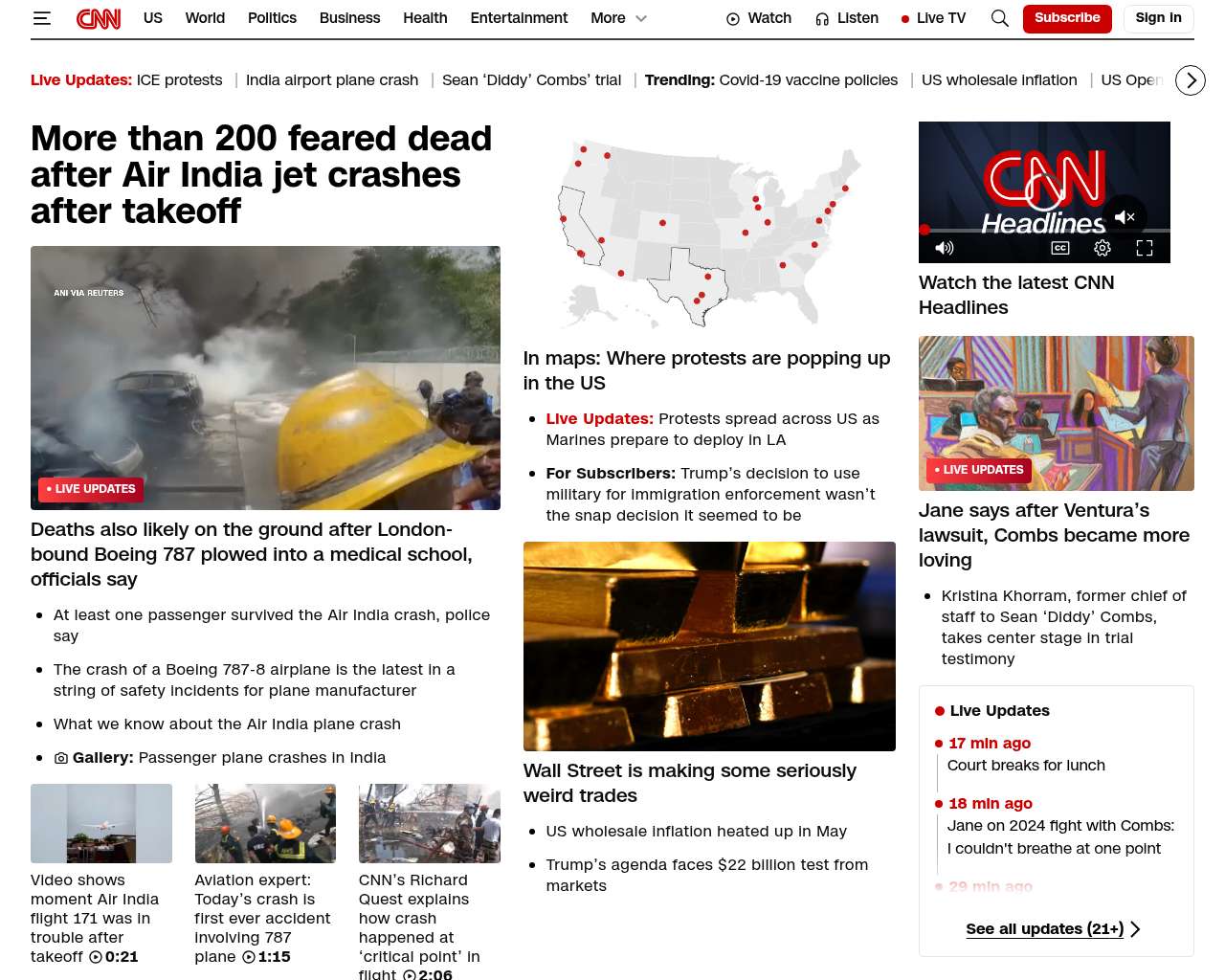The image size is (1225, 980).
Task: Expand the More navigation dropdown
Action: pos(618,18)
